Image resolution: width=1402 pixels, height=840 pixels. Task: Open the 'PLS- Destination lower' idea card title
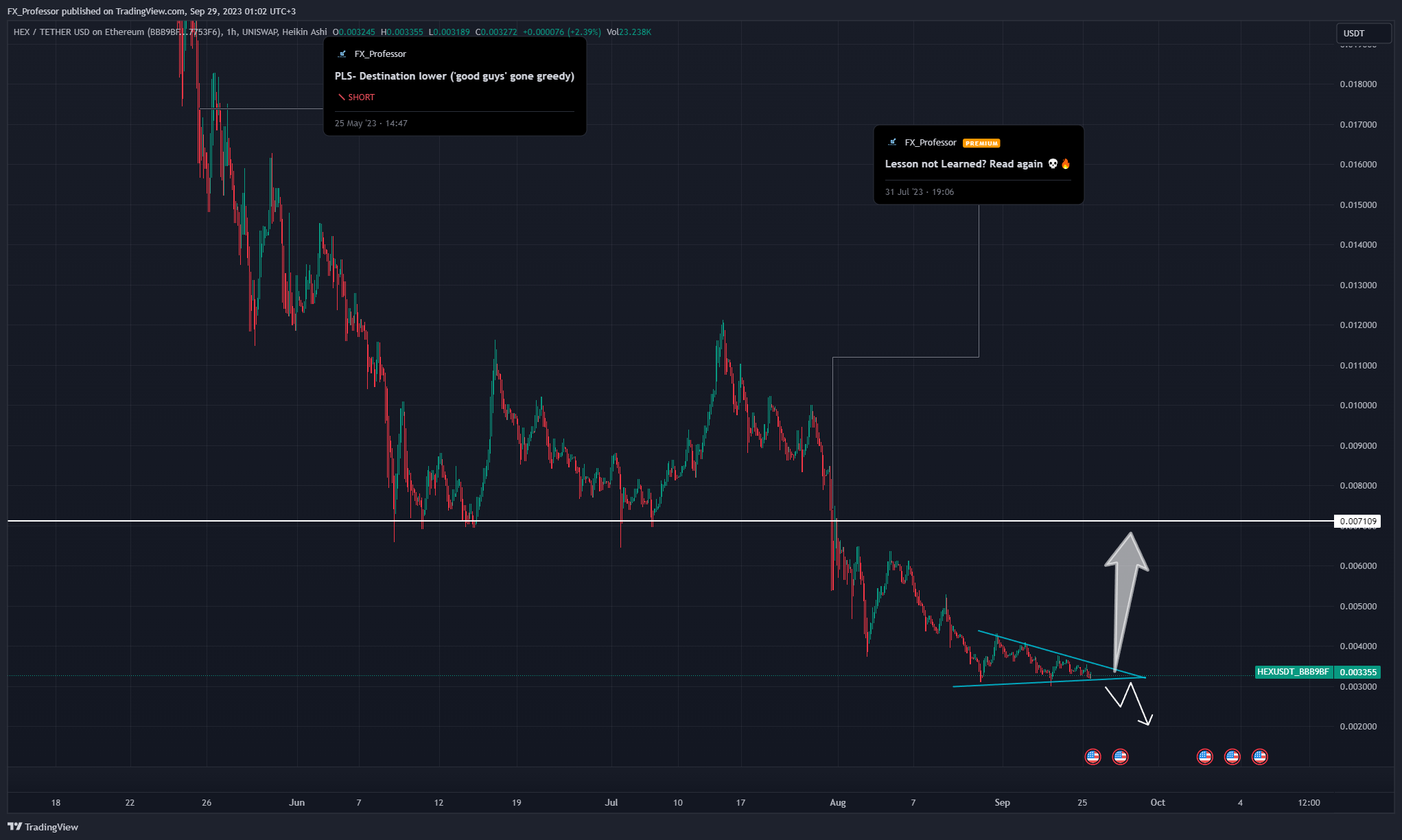pos(454,76)
